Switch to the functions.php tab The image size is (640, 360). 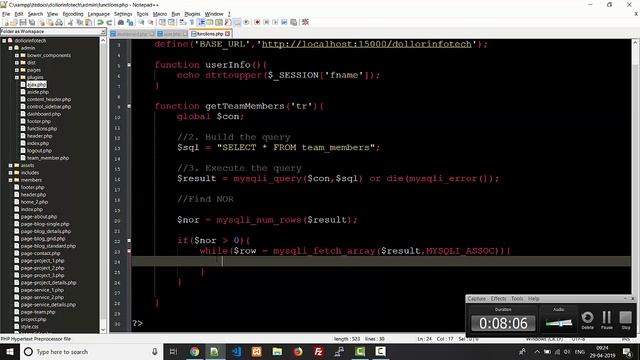point(210,34)
